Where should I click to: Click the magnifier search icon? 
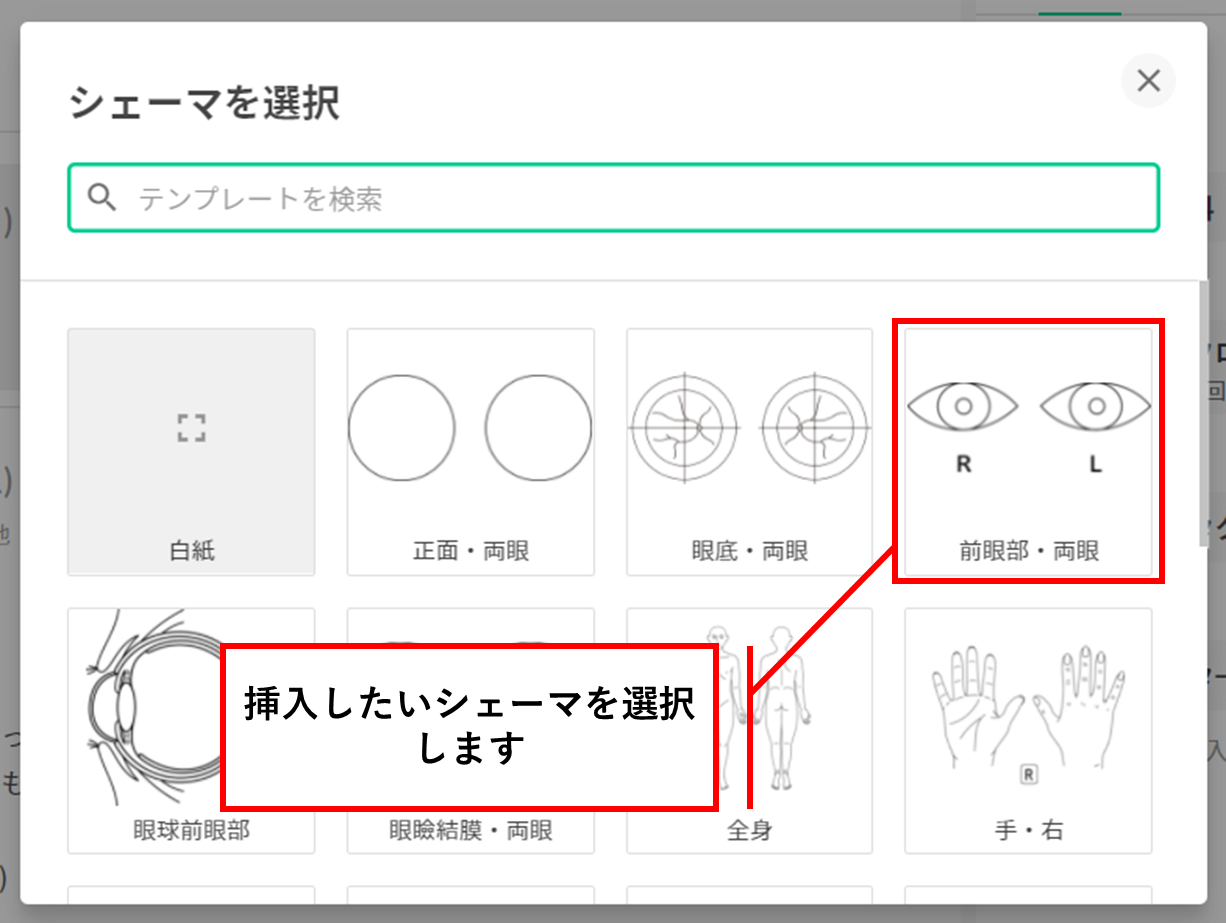point(102,198)
